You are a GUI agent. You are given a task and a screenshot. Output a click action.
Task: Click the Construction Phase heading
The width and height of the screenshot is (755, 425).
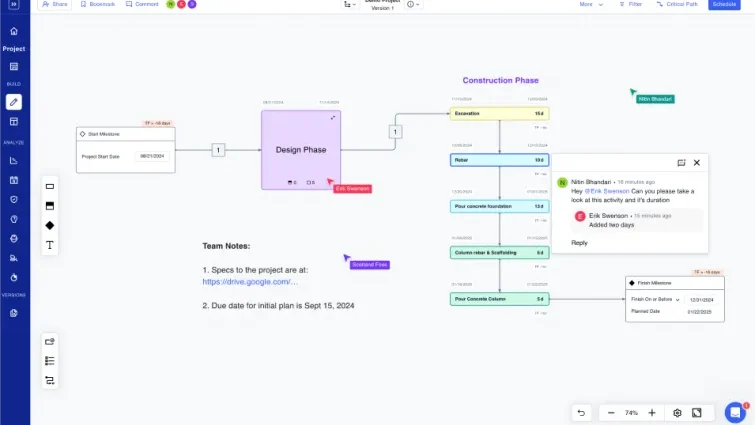[500, 80]
